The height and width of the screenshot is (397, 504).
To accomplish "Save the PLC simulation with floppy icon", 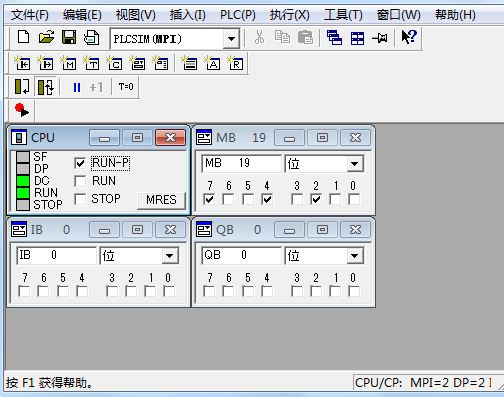I will tap(69, 37).
